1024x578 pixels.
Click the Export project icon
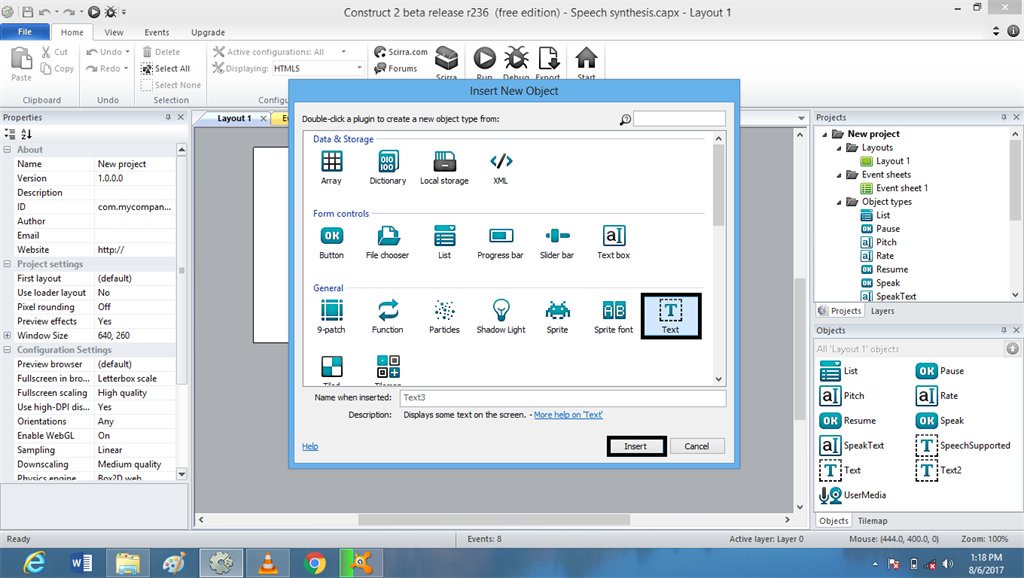(x=547, y=58)
